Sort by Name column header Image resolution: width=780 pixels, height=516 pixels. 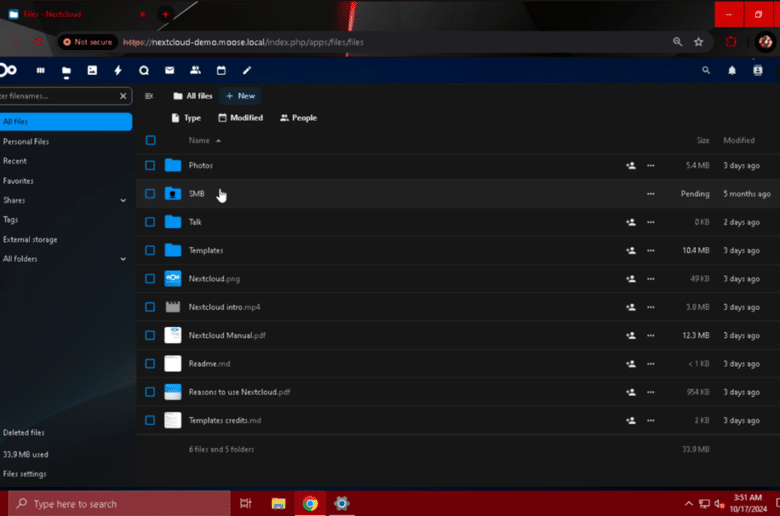(x=204, y=141)
